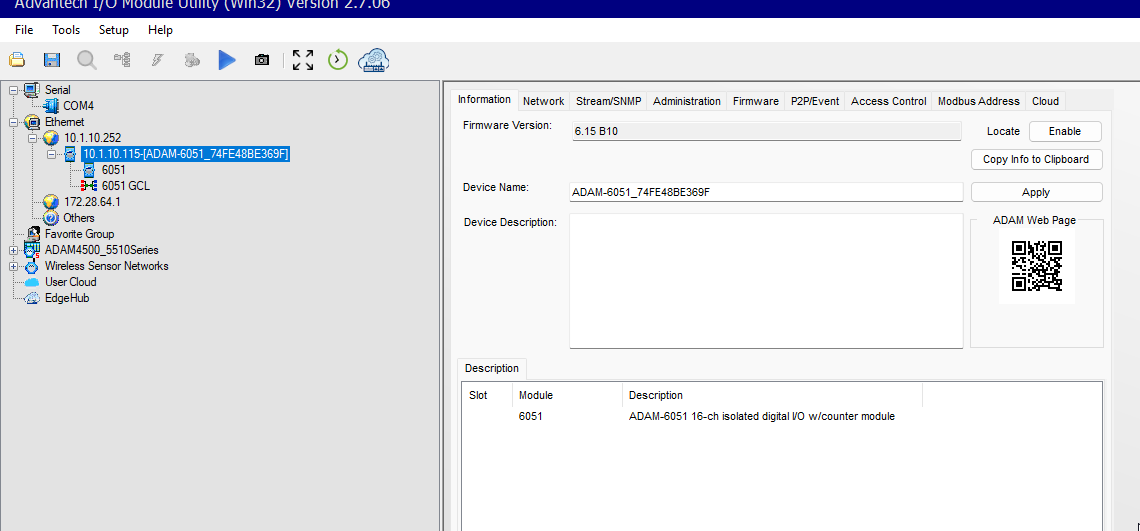Screen dimensions: 1140x531
Task: Collapse the Ethernet tree node
Action: click(x=13, y=122)
